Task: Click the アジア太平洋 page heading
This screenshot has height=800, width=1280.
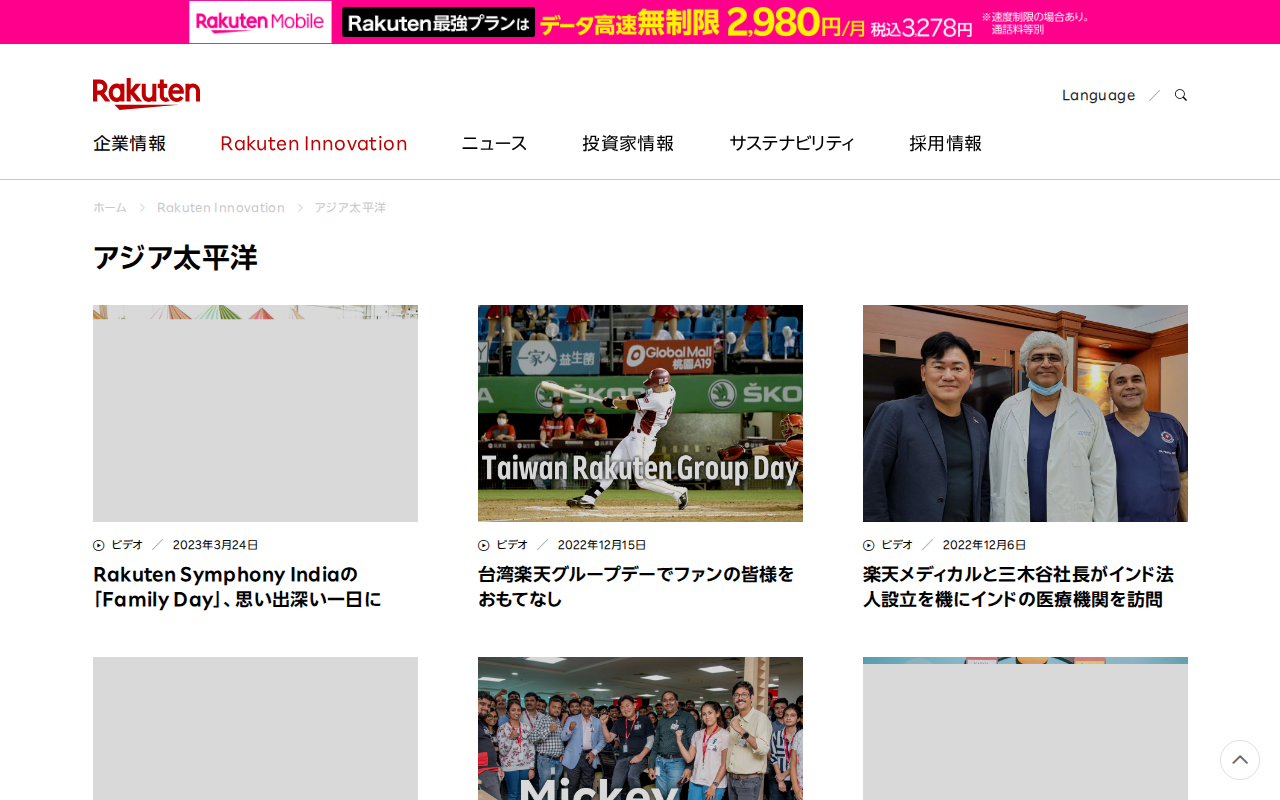Action: pos(175,258)
